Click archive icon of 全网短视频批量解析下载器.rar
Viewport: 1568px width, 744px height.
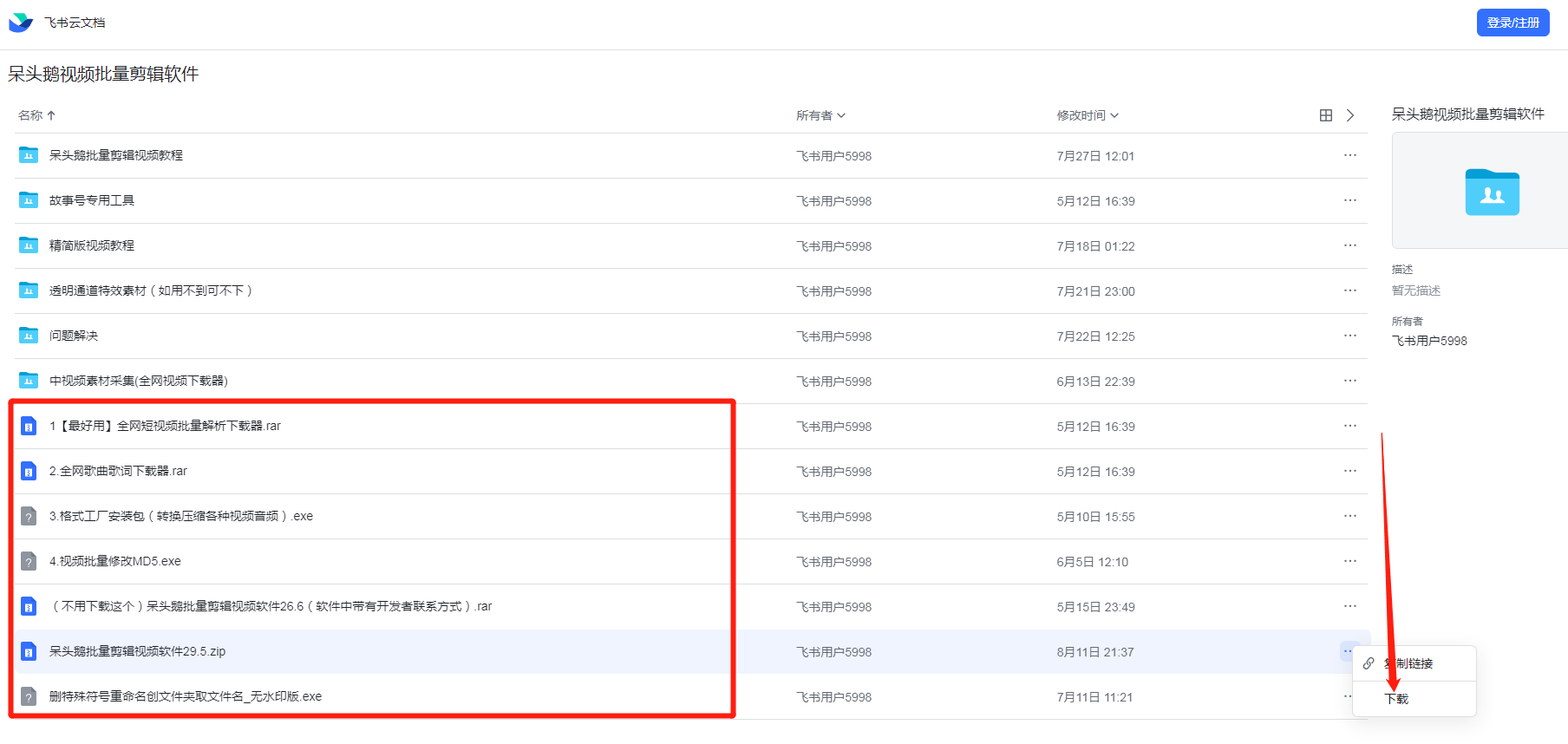[x=29, y=426]
